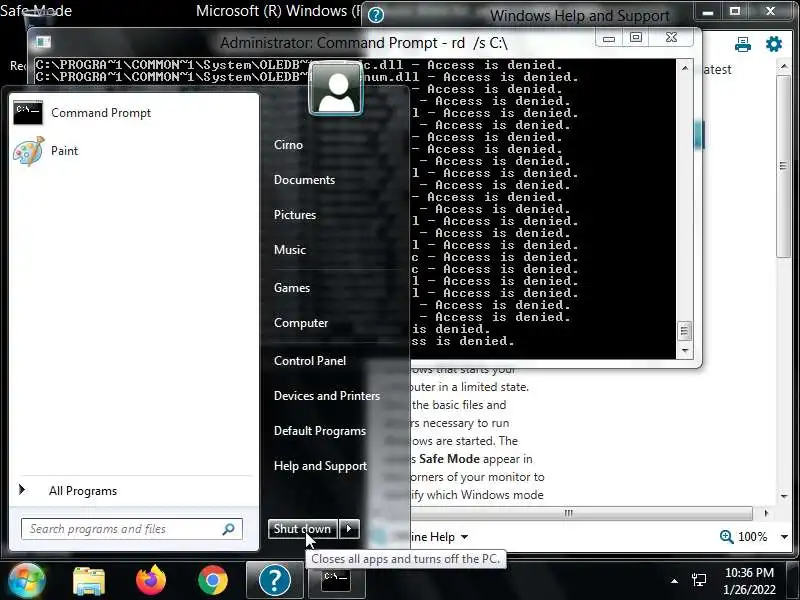
Task: Open Control Panel
Action: pyautogui.click(x=310, y=361)
